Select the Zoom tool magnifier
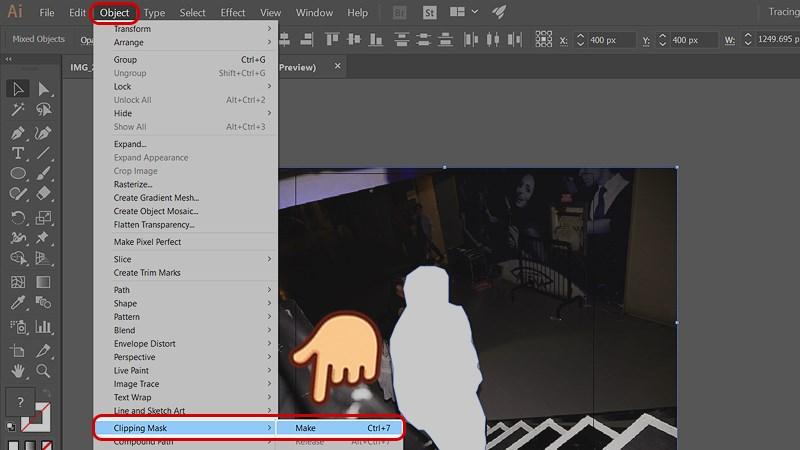 (x=43, y=371)
